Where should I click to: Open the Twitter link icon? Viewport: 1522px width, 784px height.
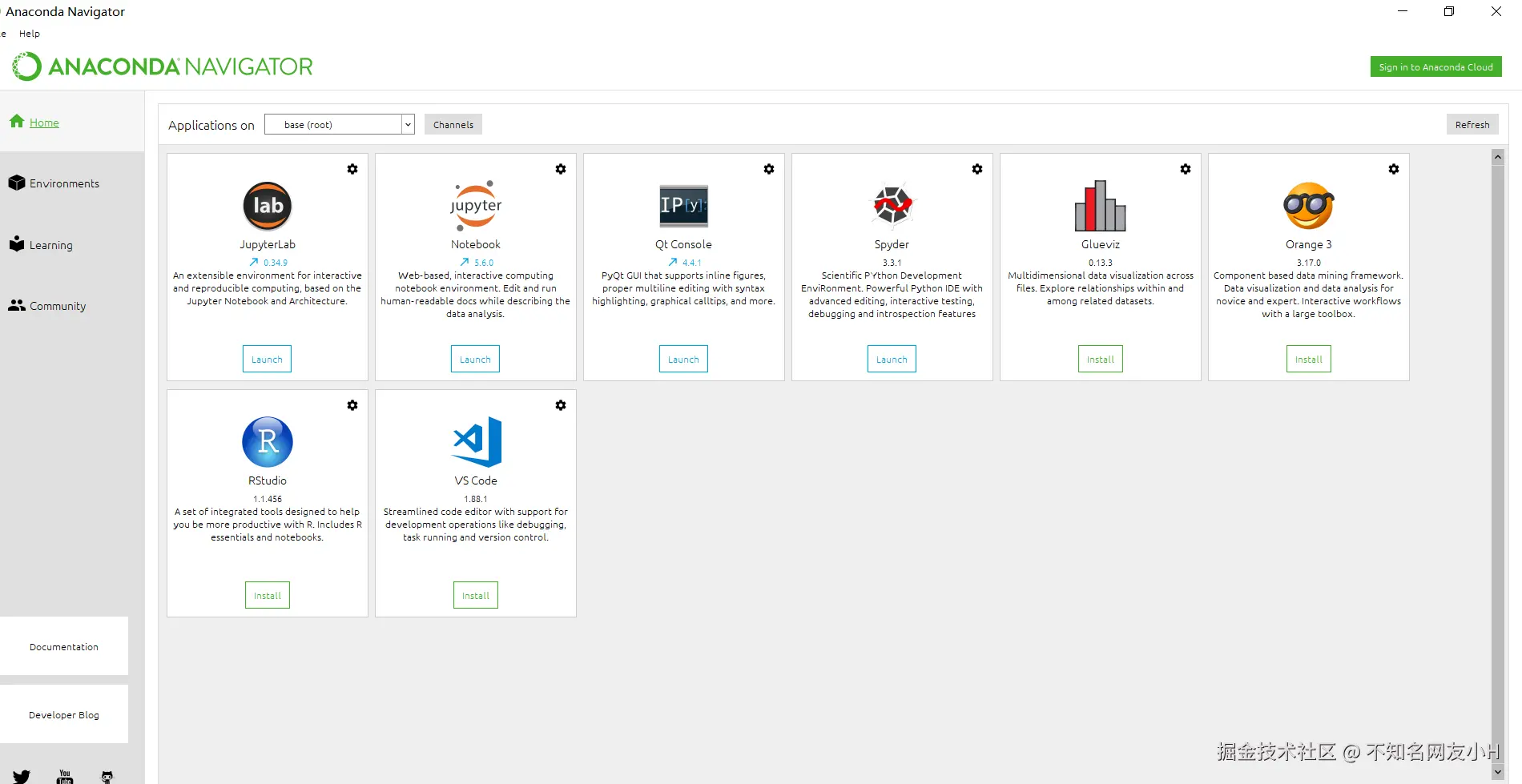point(22,776)
